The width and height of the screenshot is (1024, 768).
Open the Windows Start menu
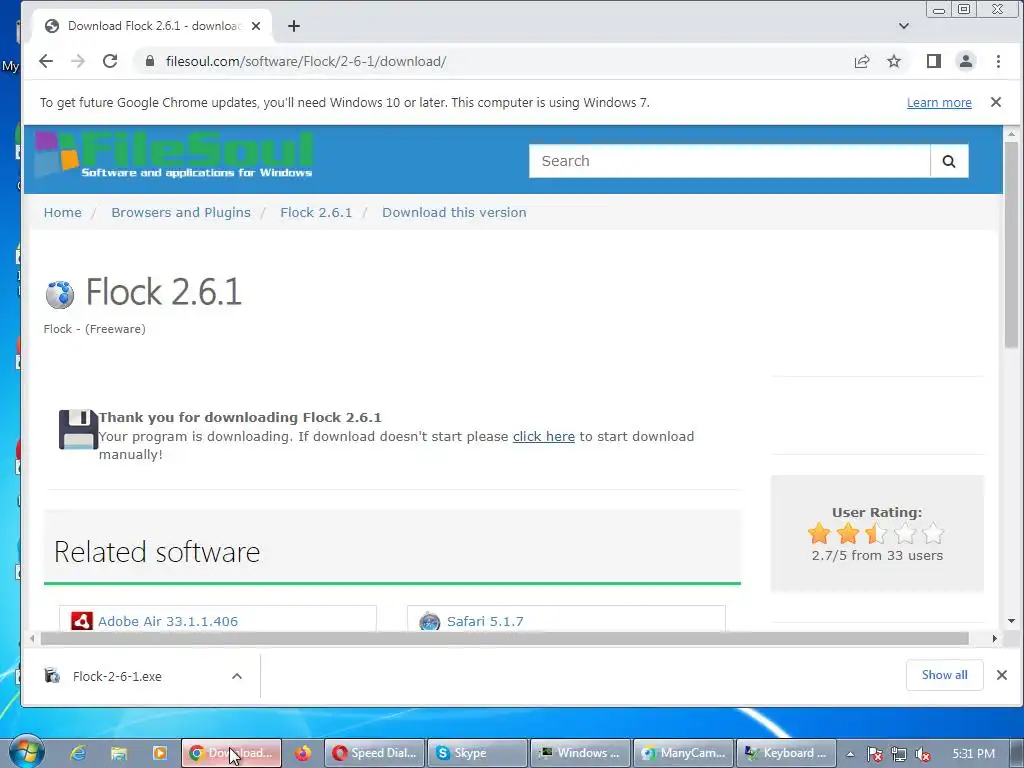pyautogui.click(x=25, y=752)
